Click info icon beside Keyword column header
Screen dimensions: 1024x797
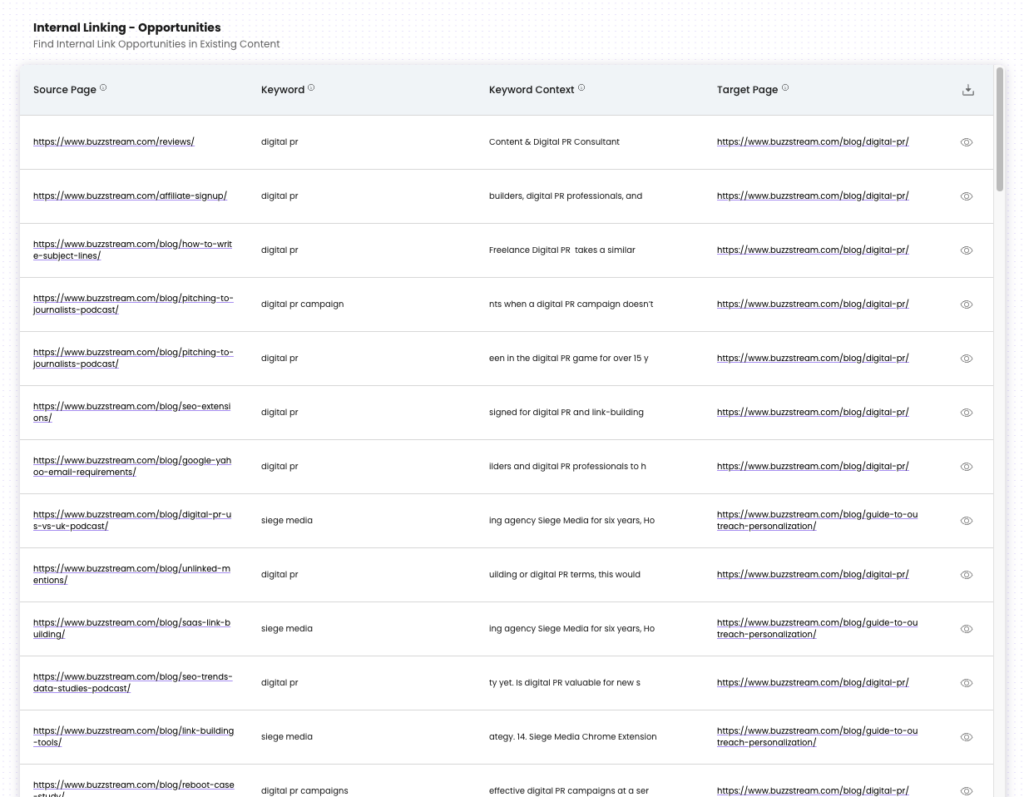coord(311,88)
